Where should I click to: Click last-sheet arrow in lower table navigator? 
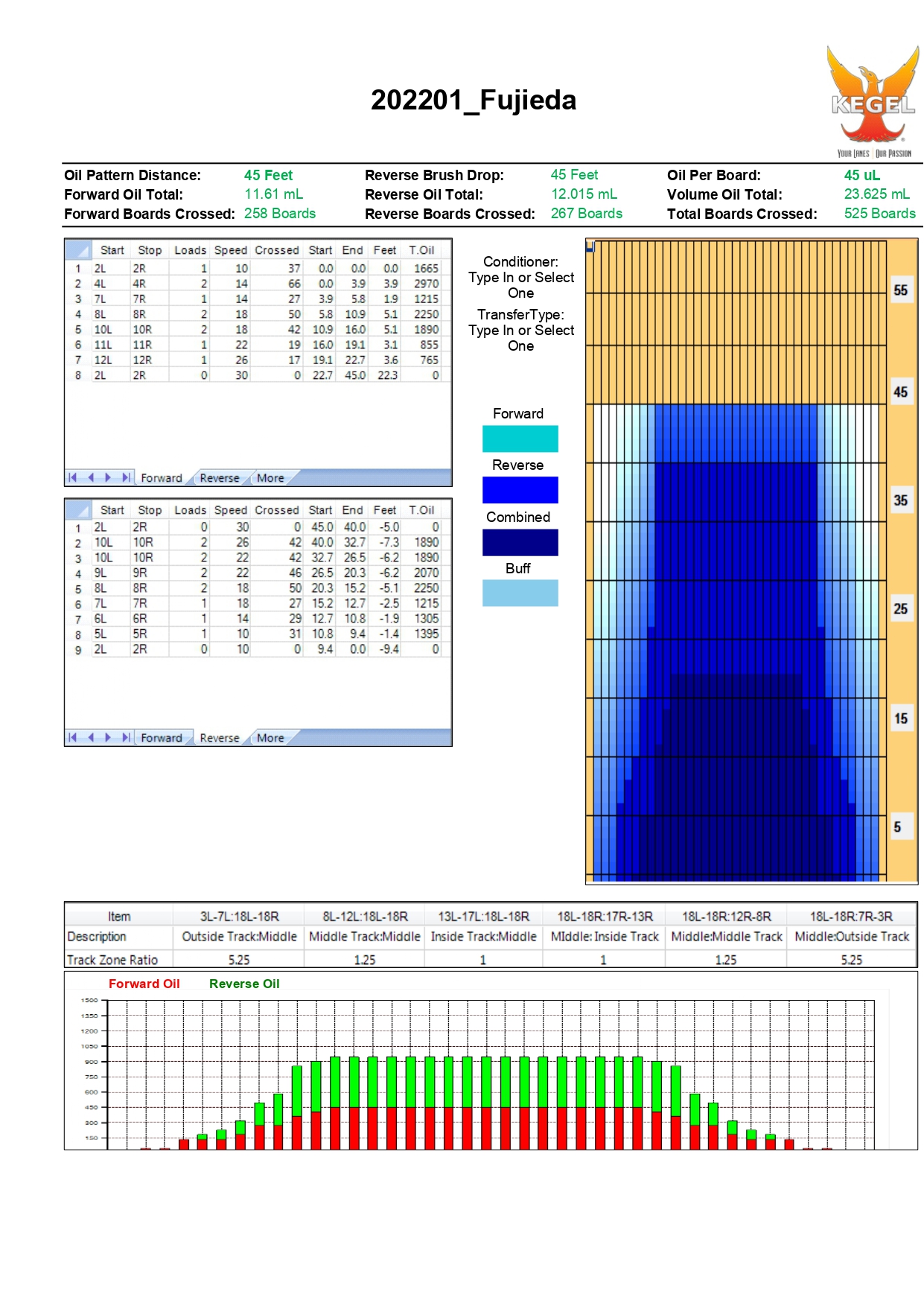point(126,737)
